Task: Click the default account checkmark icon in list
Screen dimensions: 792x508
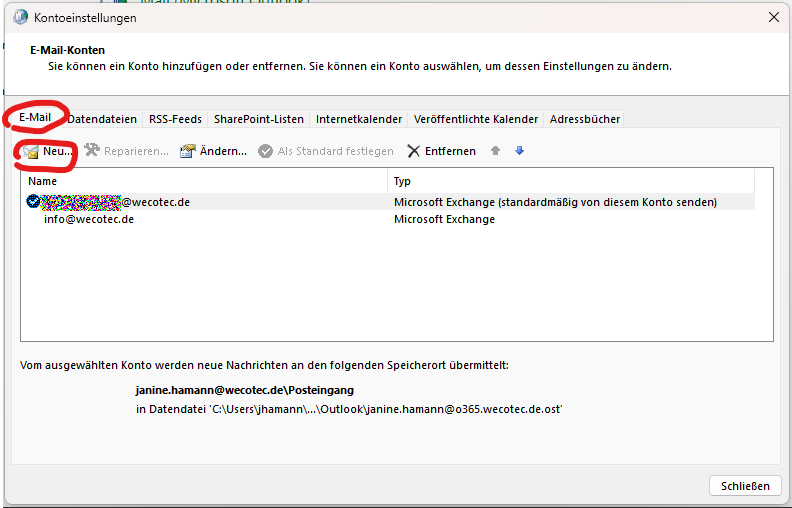Action: coord(33,201)
